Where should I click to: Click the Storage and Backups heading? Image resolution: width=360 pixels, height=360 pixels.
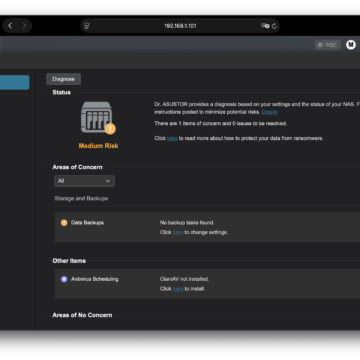point(81,198)
